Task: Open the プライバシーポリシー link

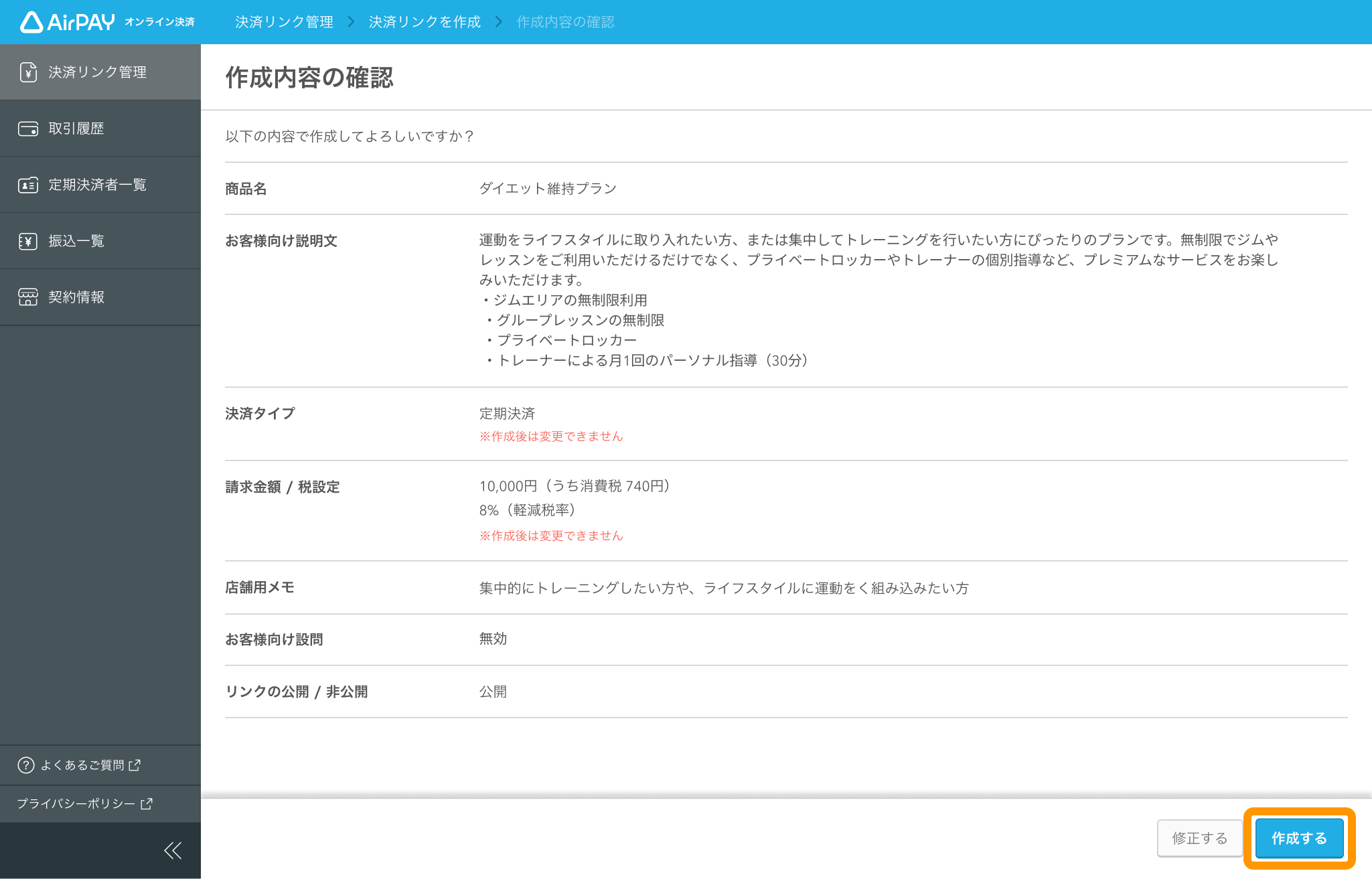Action: (75, 803)
